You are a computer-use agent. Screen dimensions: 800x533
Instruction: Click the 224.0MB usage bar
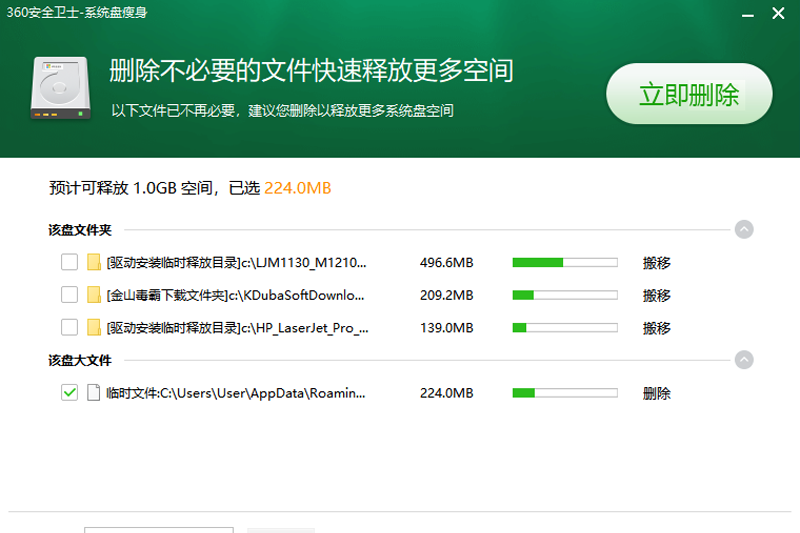coord(565,393)
